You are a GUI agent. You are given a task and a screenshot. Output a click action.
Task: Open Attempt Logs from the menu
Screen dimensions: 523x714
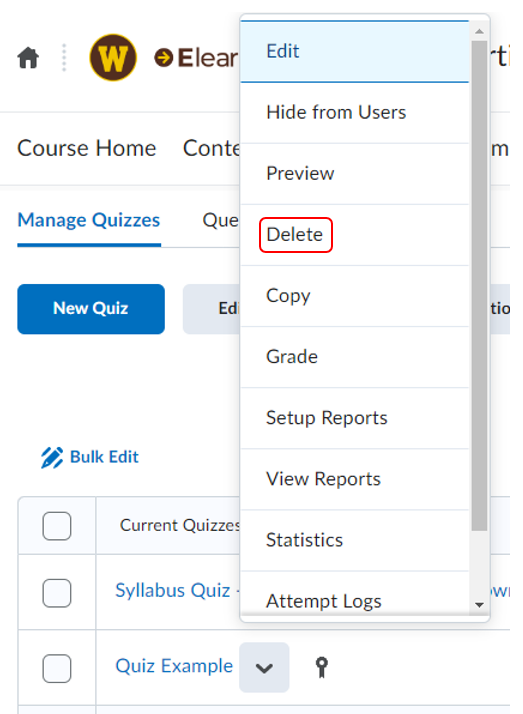(355, 594)
